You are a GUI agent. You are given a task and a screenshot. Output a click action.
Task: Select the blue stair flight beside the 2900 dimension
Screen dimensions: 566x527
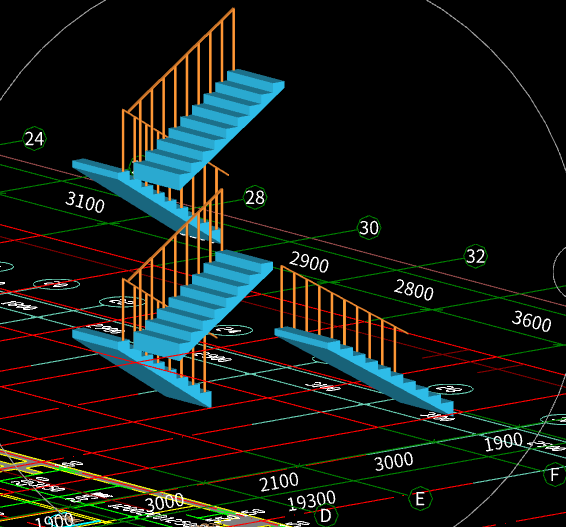[x=204, y=305]
